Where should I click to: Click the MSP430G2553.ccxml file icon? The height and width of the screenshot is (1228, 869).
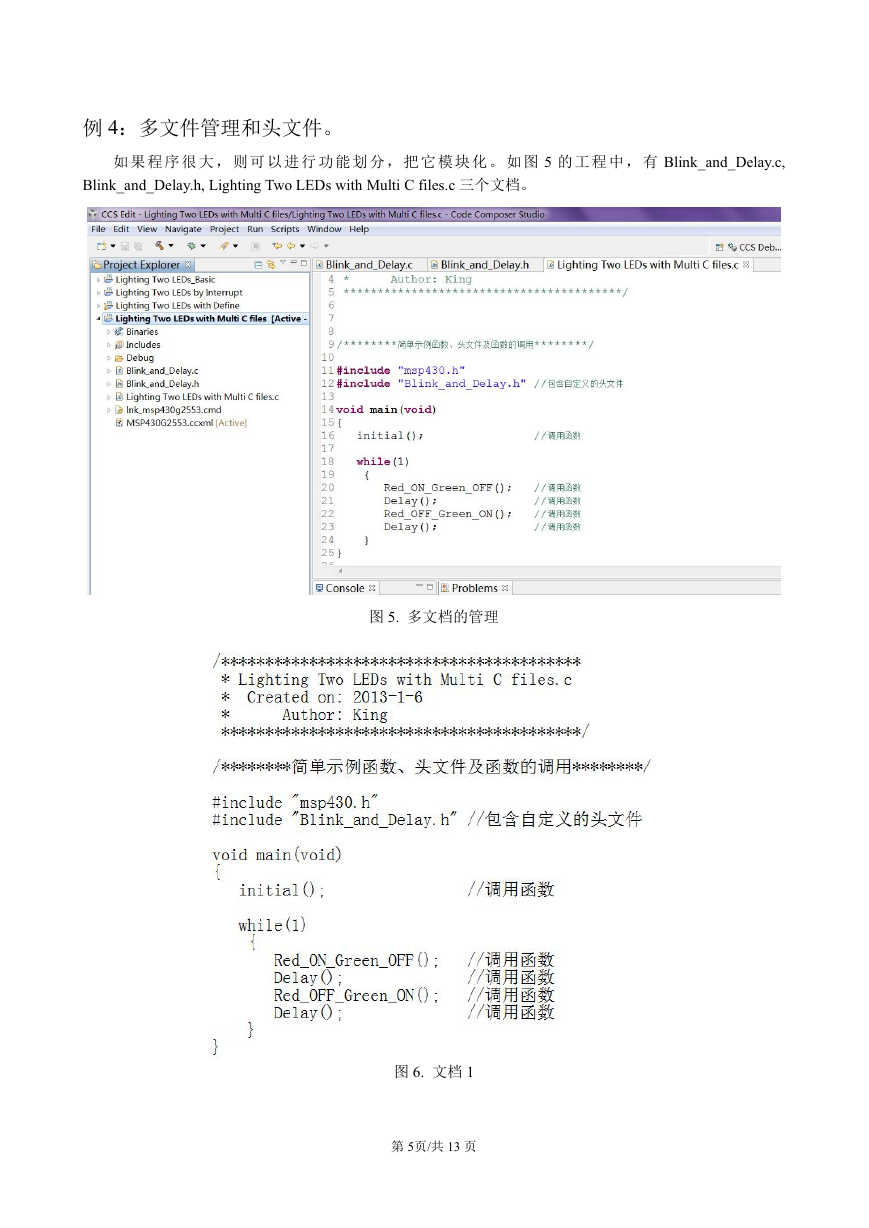119,423
